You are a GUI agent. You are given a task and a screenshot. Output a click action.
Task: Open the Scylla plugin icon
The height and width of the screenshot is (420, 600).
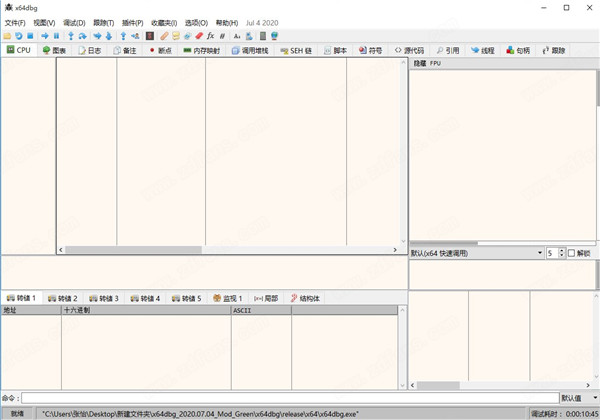click(x=150, y=36)
